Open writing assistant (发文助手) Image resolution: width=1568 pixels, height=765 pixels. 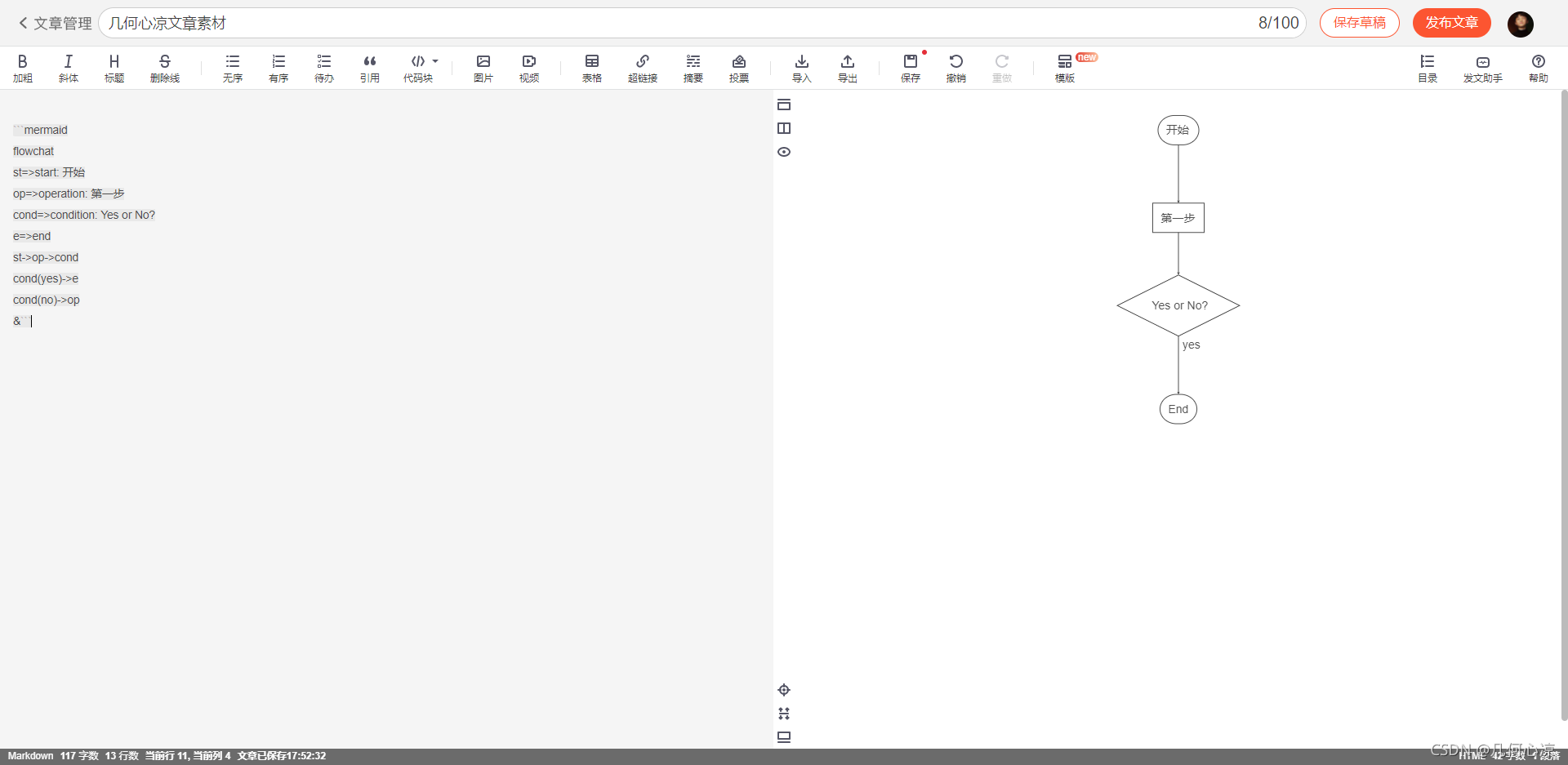pos(1483,68)
